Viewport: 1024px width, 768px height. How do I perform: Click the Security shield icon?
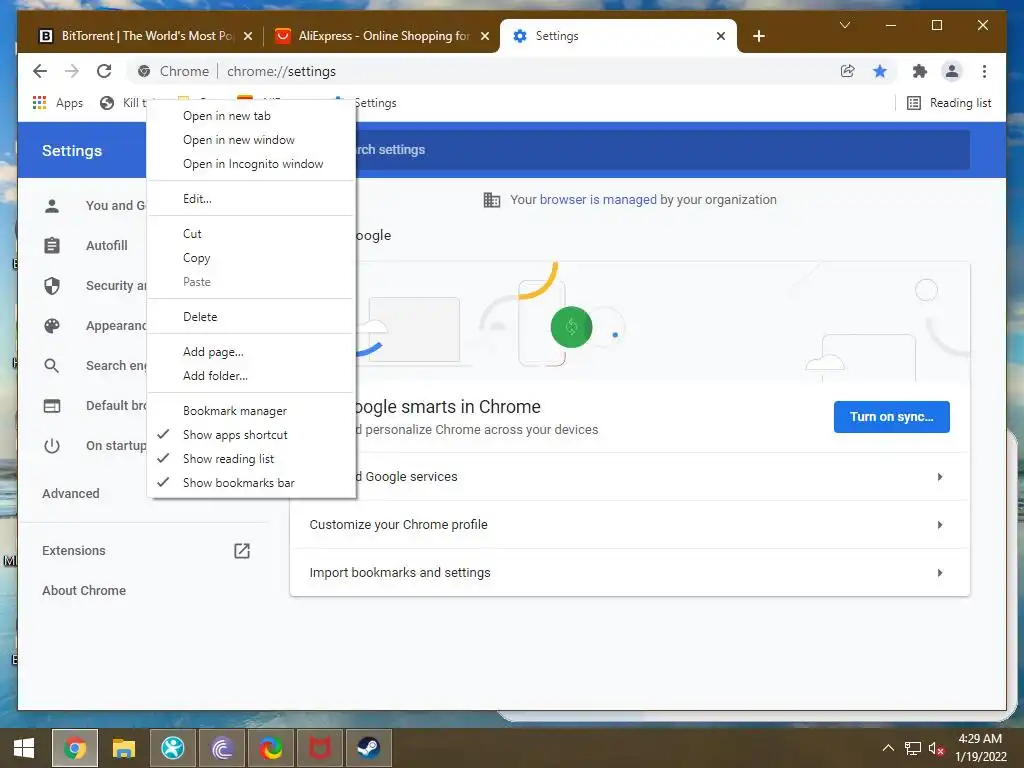click(52, 285)
